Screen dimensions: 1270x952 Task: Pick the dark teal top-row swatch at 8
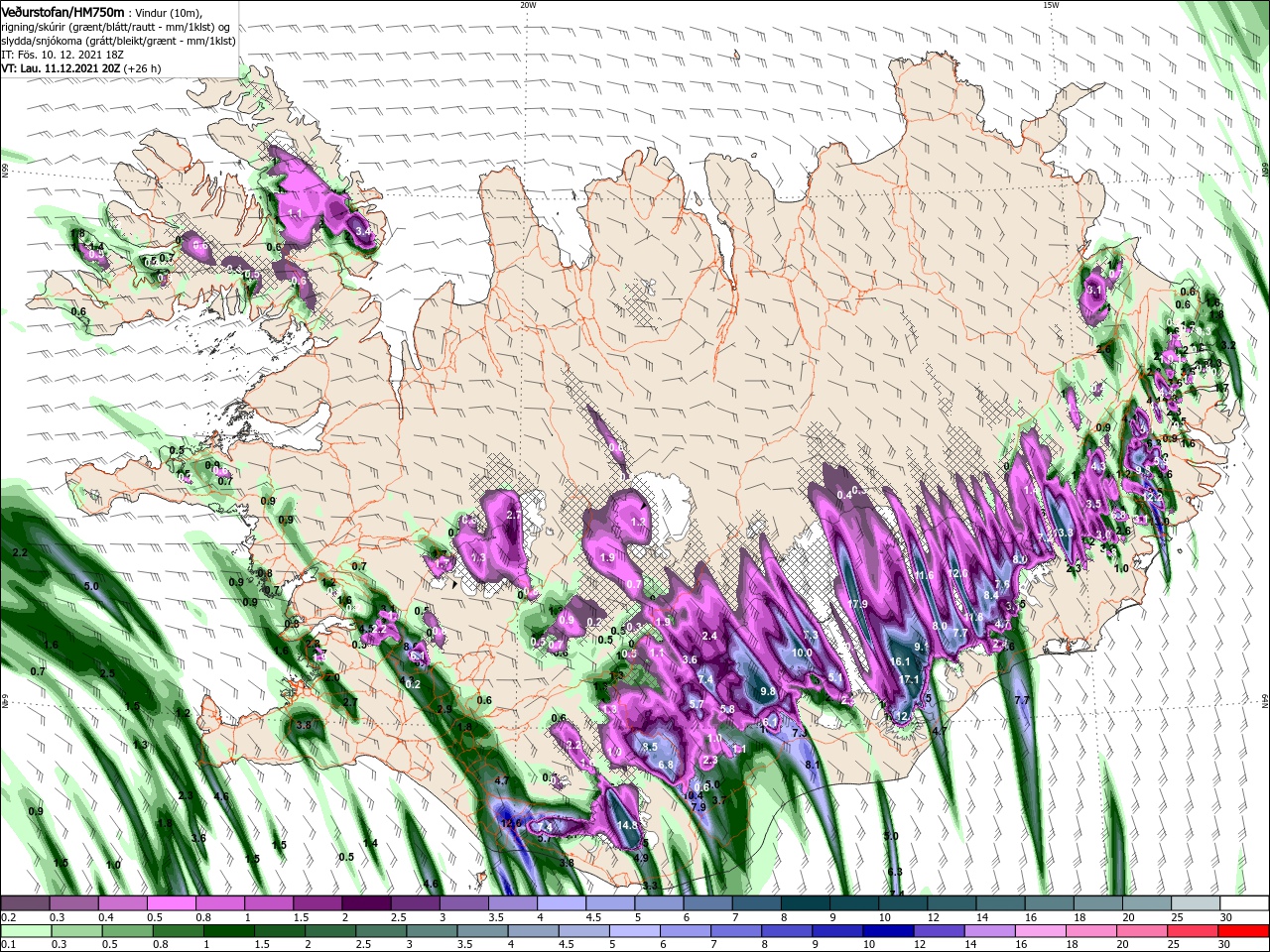[x=805, y=902]
